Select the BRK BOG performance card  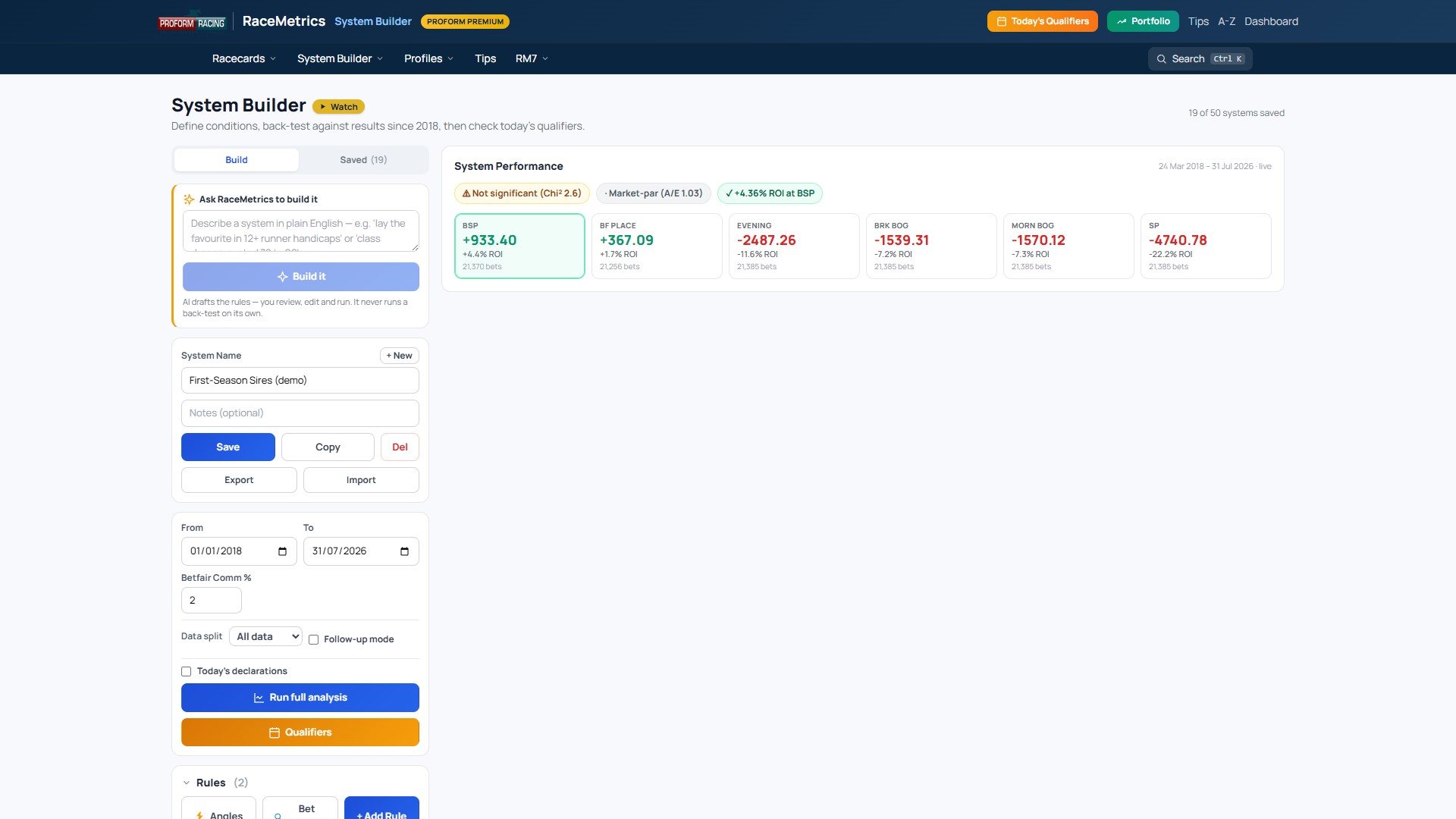[931, 246]
